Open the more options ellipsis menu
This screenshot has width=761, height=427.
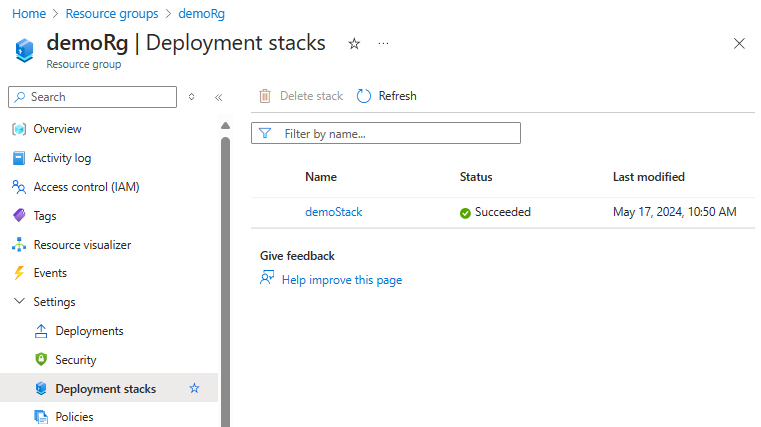point(383,44)
